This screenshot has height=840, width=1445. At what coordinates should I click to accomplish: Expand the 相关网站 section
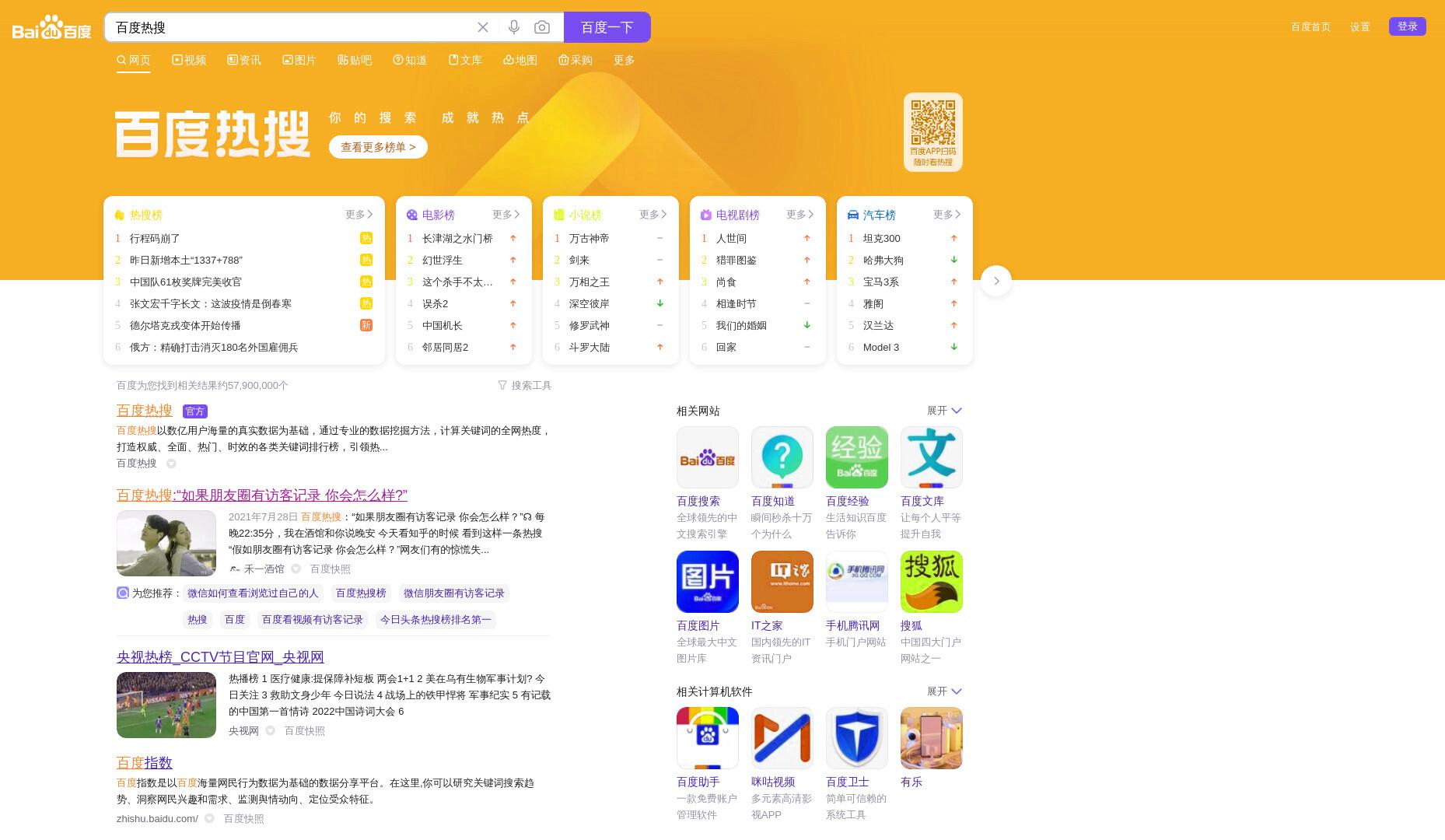944,411
